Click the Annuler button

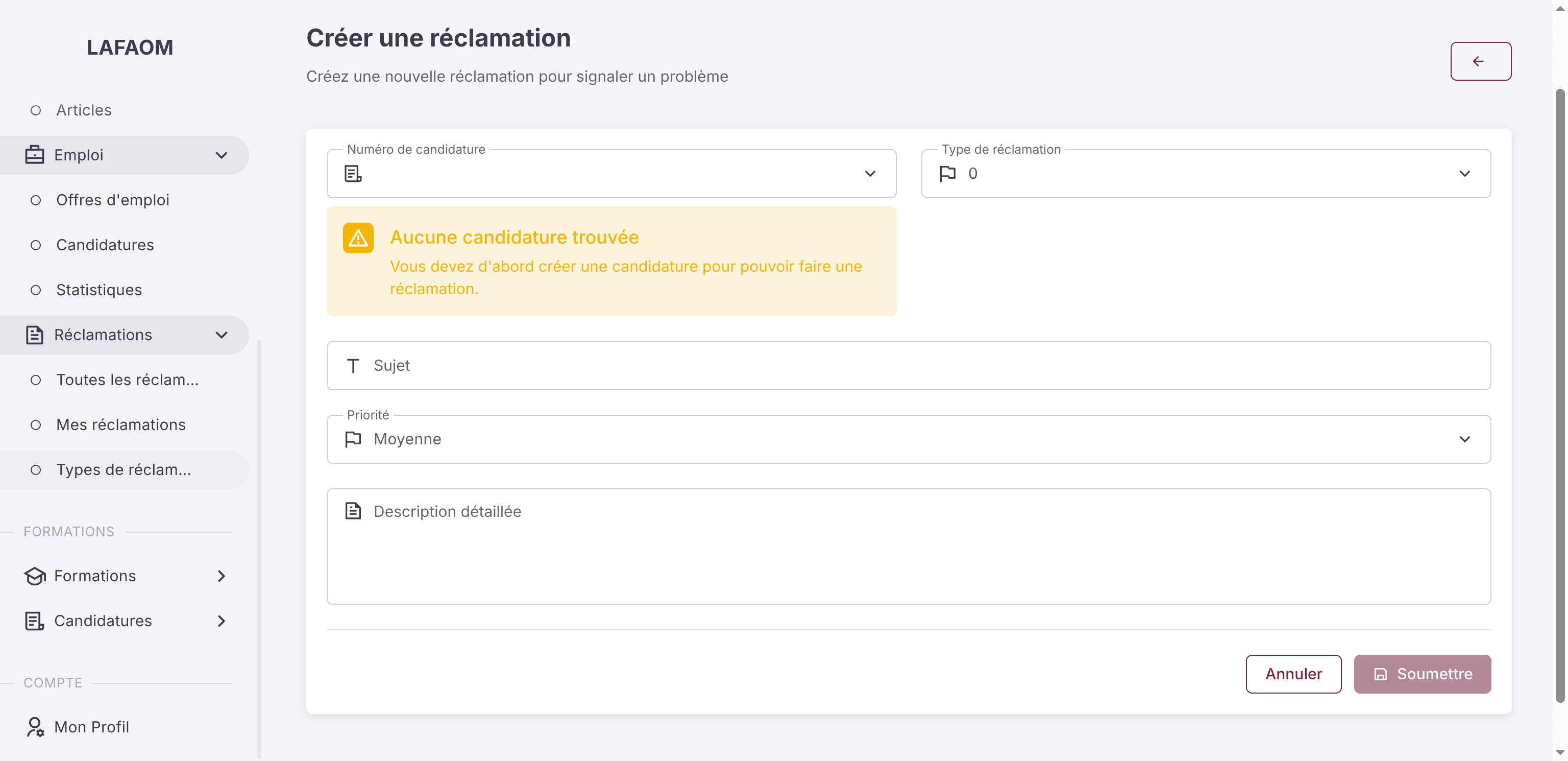(x=1293, y=674)
